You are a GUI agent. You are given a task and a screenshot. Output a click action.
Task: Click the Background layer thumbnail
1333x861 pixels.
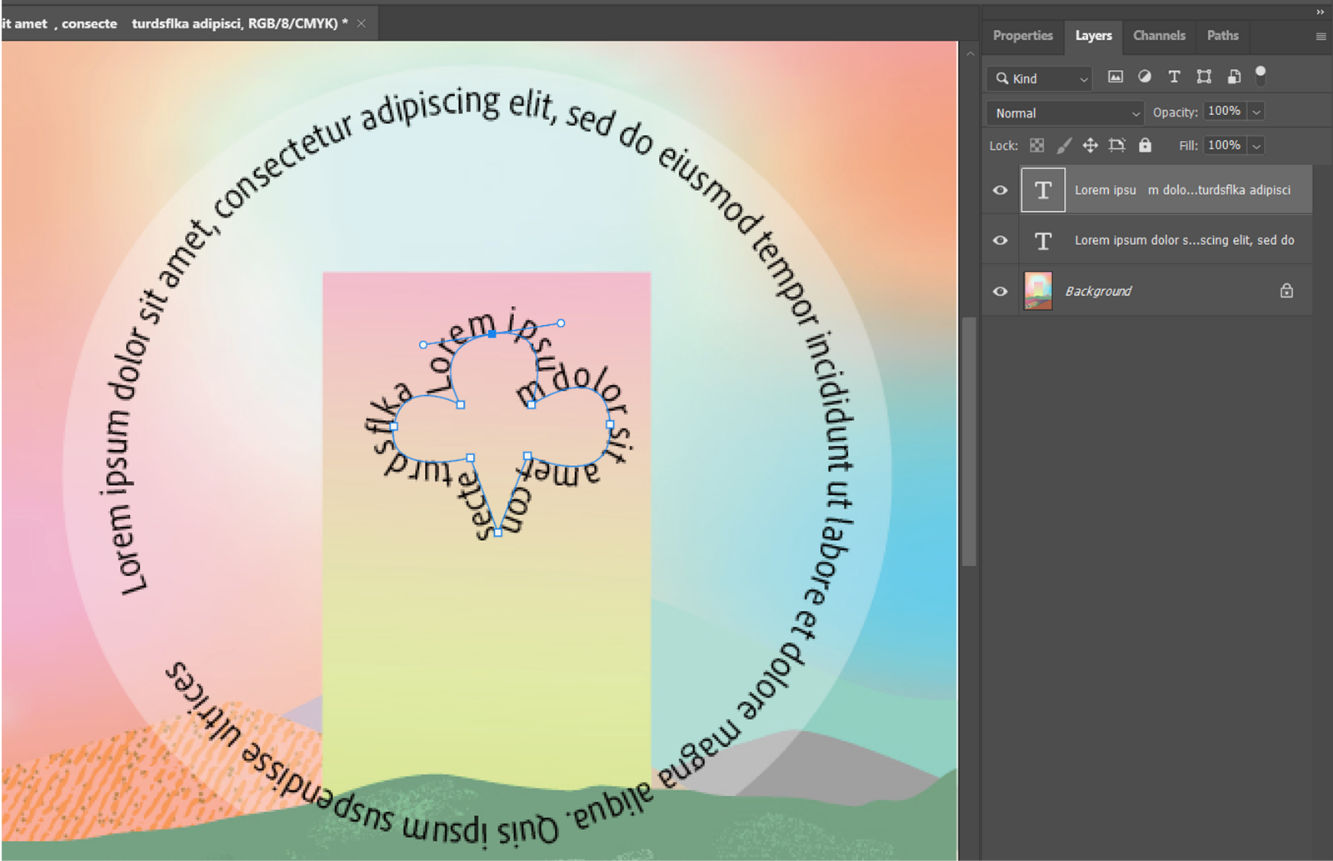pyautogui.click(x=1038, y=290)
